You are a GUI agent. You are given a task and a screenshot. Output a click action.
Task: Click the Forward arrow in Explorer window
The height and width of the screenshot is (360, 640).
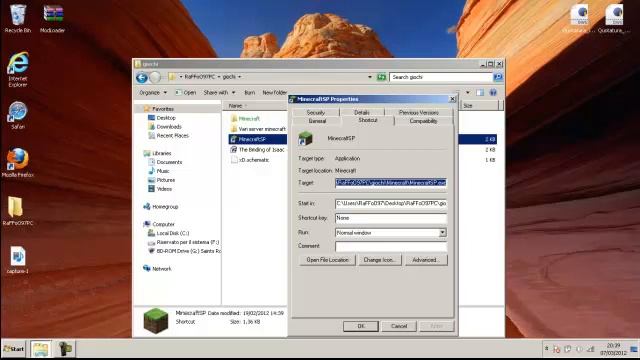155,77
